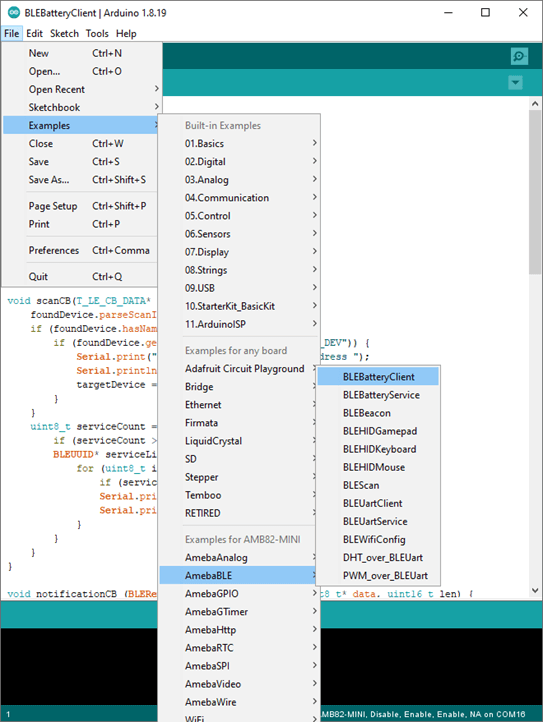543x722 pixels.
Task: Open RETIRED examples
Action: pyautogui.click(x=238, y=513)
